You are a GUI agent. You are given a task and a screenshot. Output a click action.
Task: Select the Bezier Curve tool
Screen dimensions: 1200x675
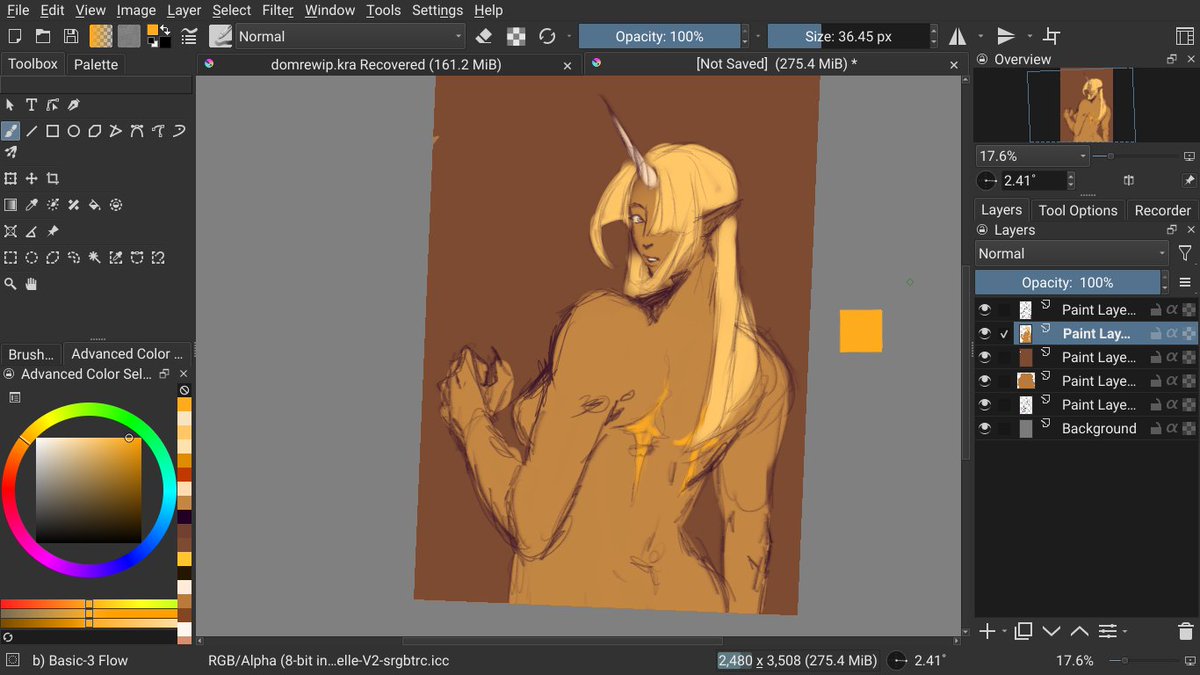pyautogui.click(x=137, y=131)
